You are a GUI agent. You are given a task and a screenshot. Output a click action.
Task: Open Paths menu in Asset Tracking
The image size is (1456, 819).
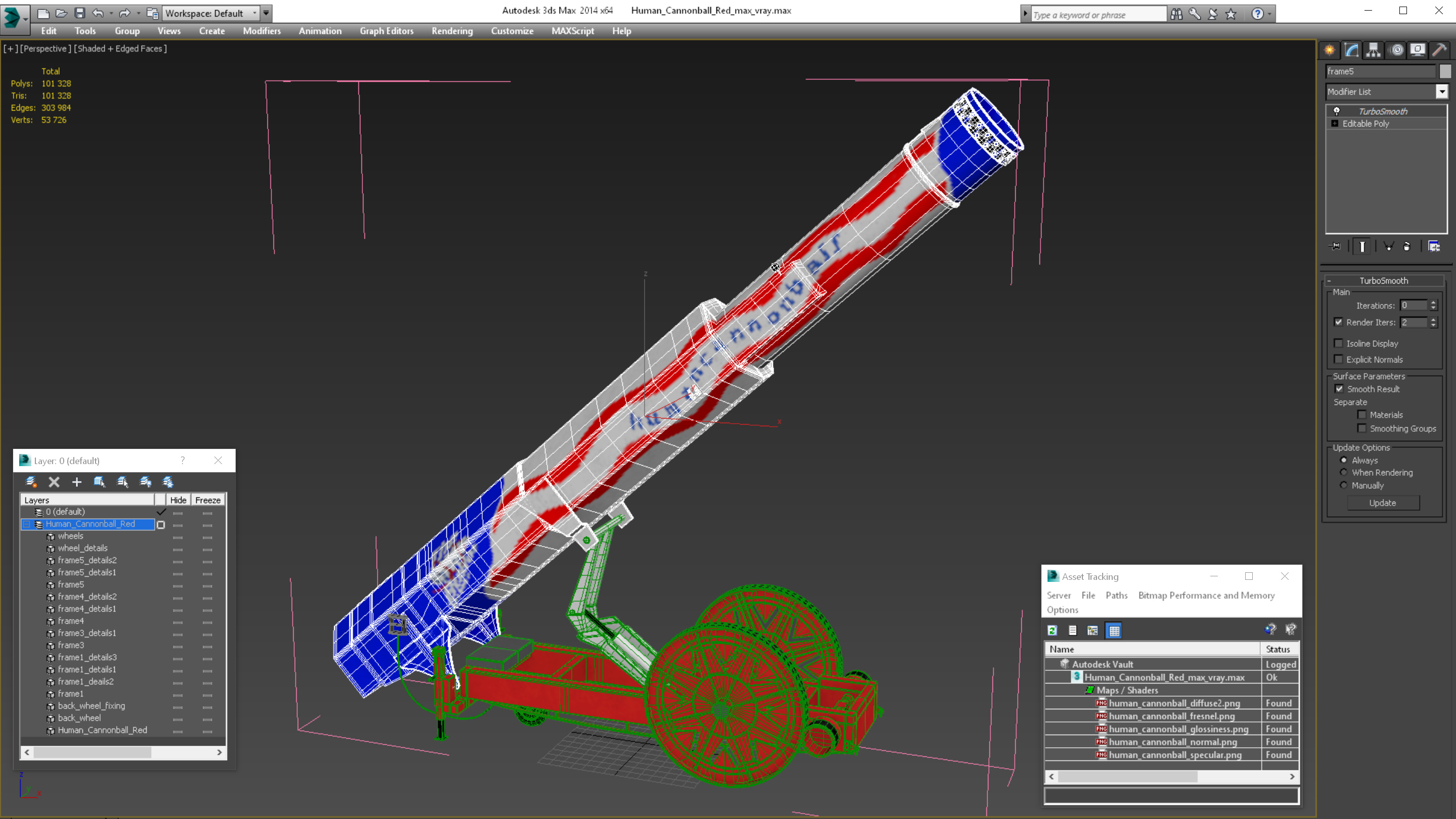[1116, 595]
